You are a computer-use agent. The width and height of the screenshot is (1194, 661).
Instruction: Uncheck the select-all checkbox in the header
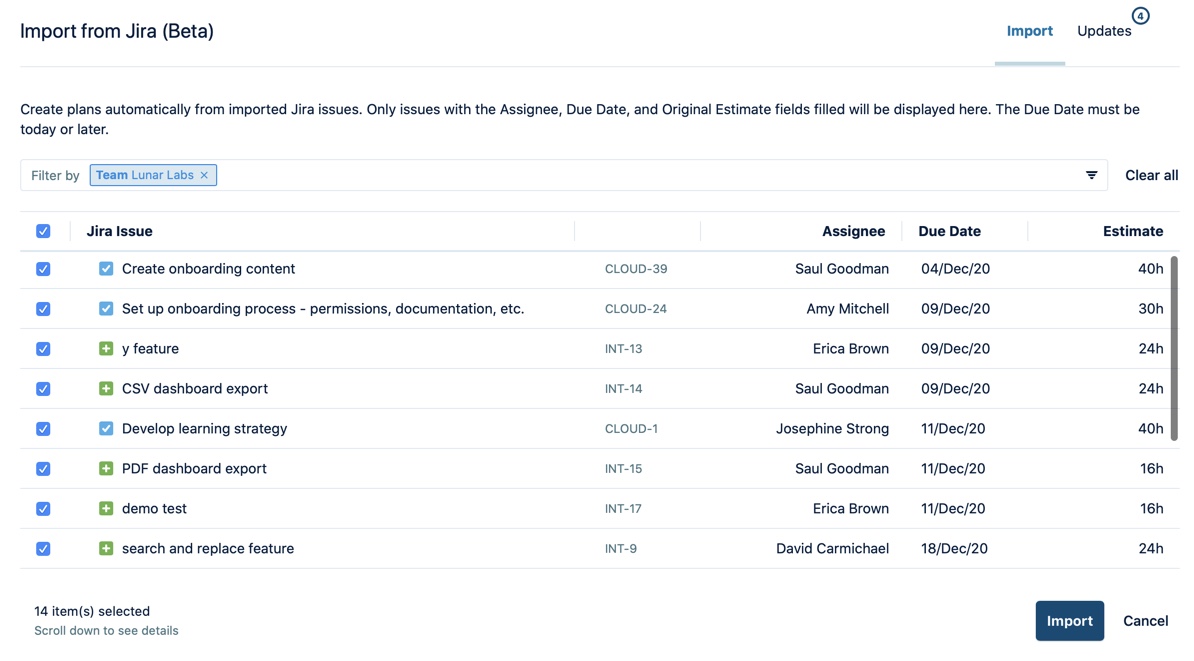pos(43,230)
